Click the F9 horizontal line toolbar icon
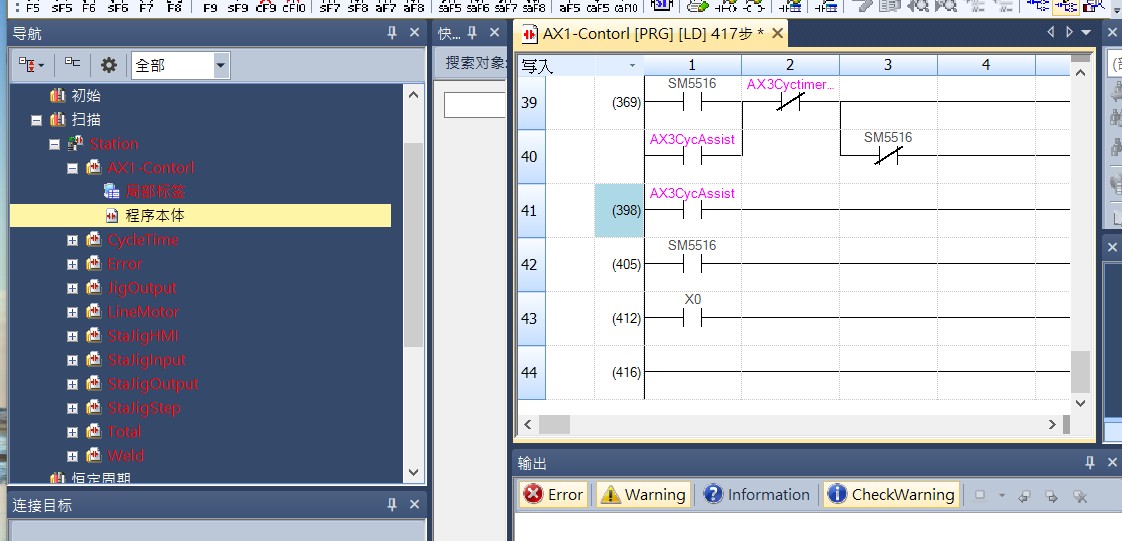 coord(210,7)
